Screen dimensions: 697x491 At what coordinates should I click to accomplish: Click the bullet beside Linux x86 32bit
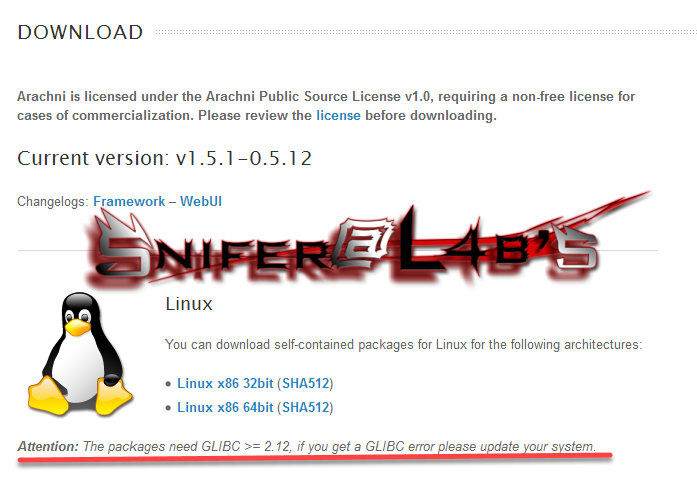168,384
